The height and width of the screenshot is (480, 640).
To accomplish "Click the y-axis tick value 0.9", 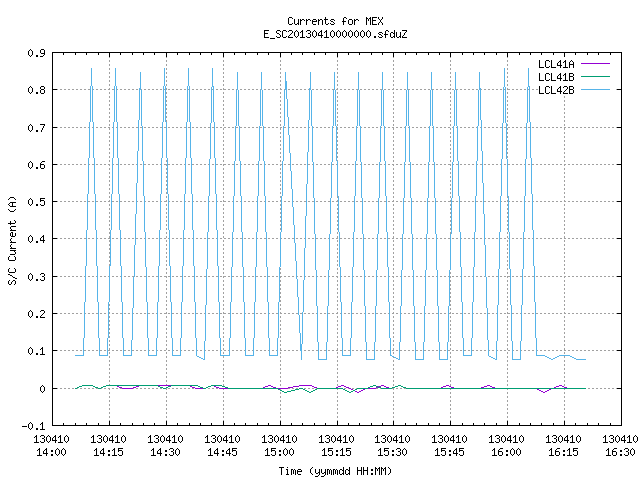I will tap(36, 53).
